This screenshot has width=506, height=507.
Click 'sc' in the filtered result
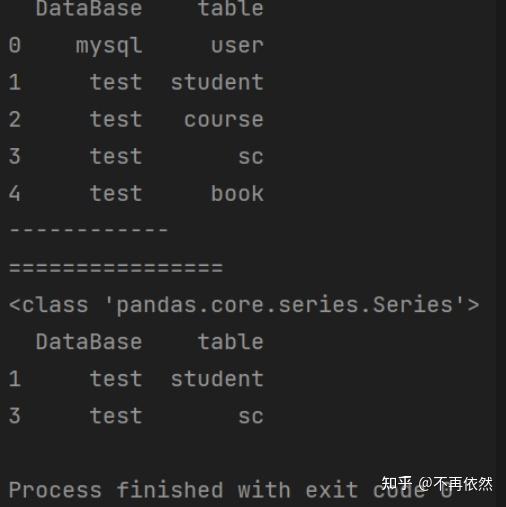pyautogui.click(x=251, y=416)
